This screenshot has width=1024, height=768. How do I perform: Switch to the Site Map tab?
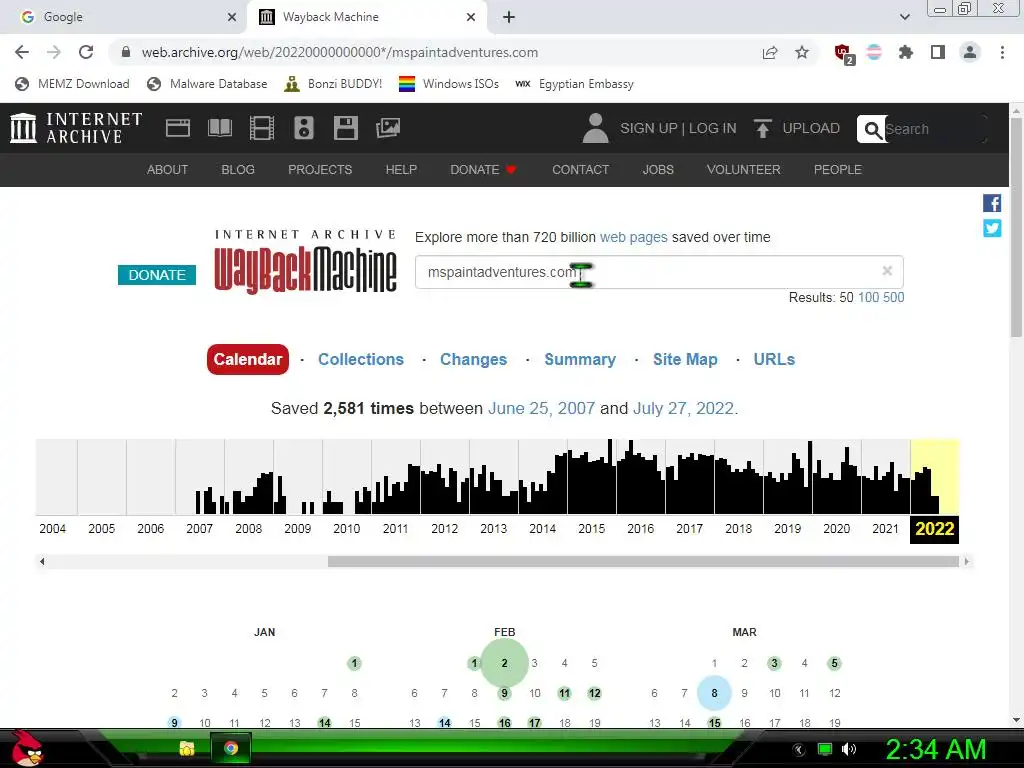[x=685, y=359]
